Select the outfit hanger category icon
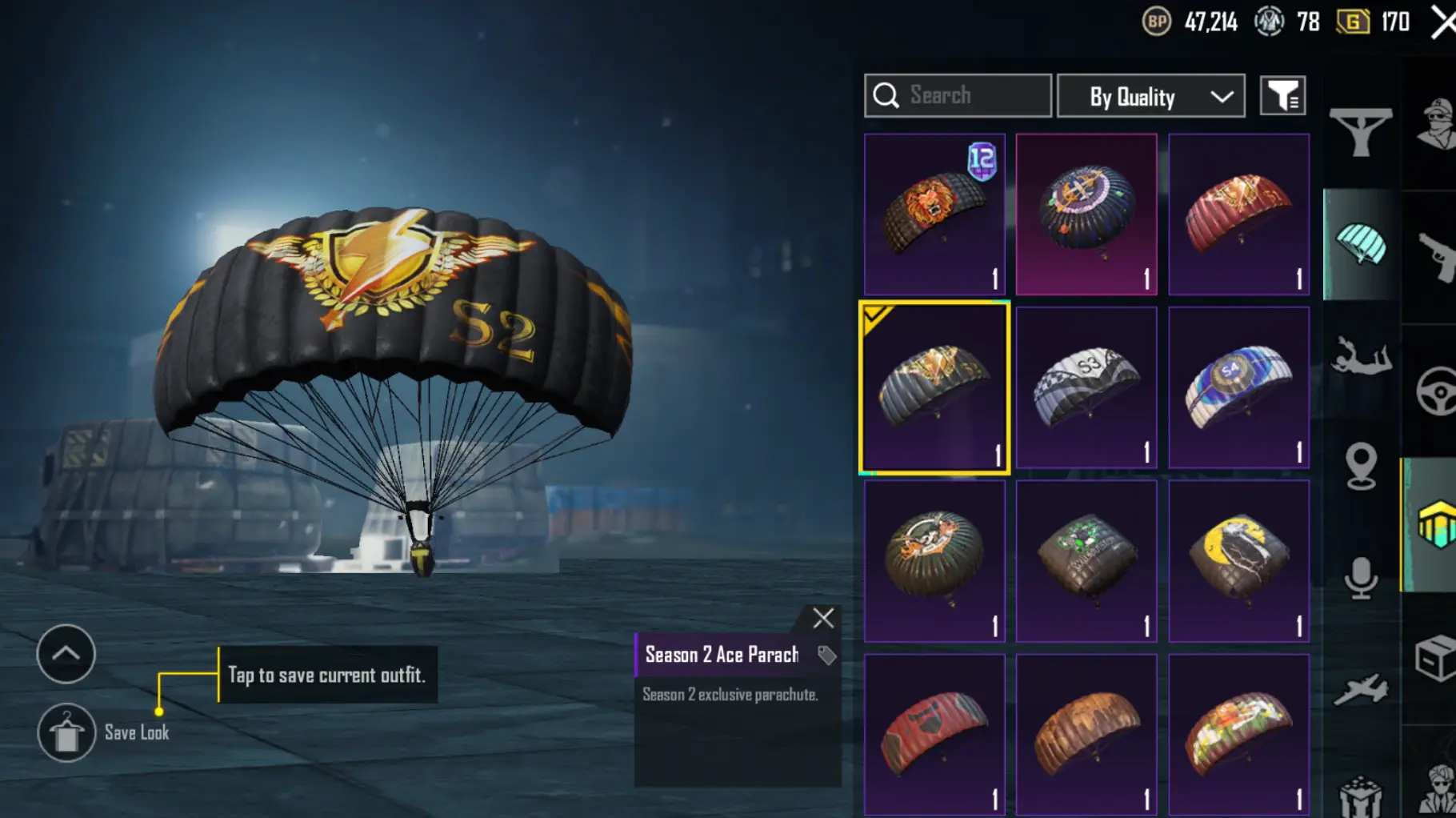The width and height of the screenshot is (1456, 818). [1360, 132]
